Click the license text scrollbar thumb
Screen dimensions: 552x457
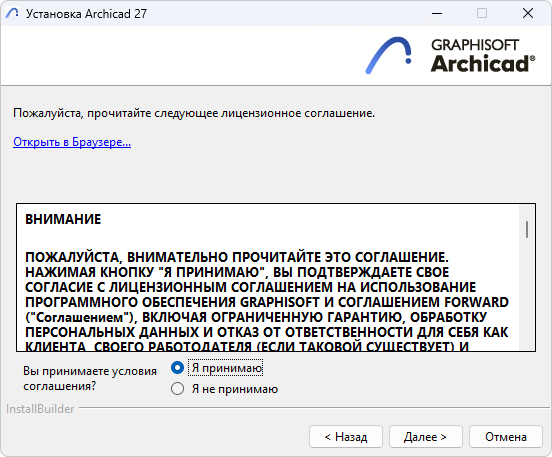pos(527,229)
